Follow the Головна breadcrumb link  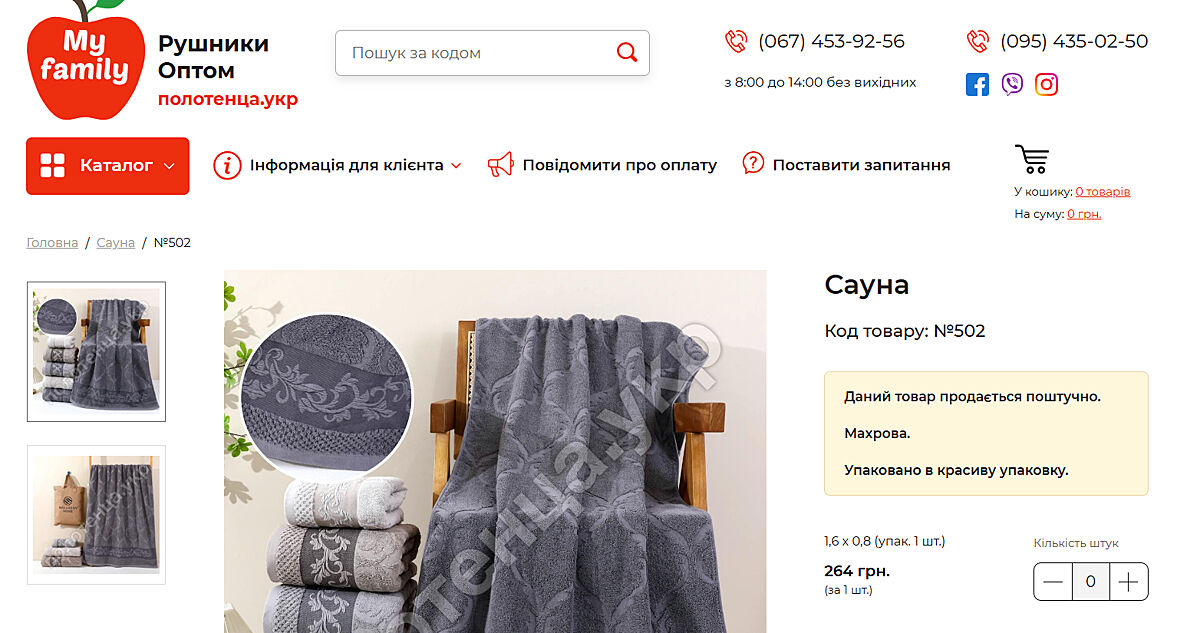point(52,243)
